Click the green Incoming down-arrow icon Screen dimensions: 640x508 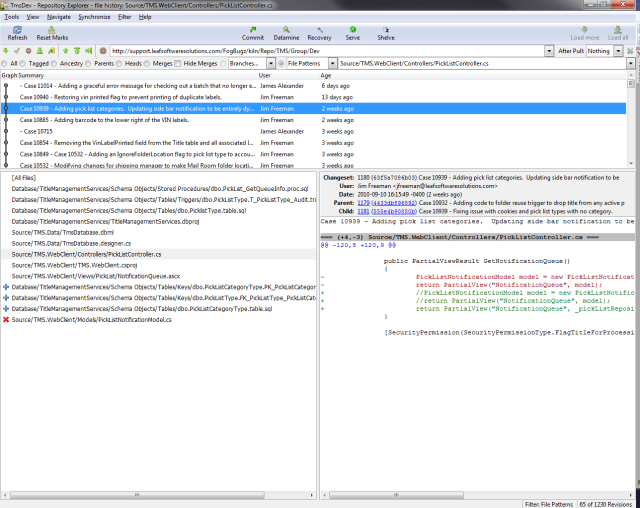coord(5,51)
